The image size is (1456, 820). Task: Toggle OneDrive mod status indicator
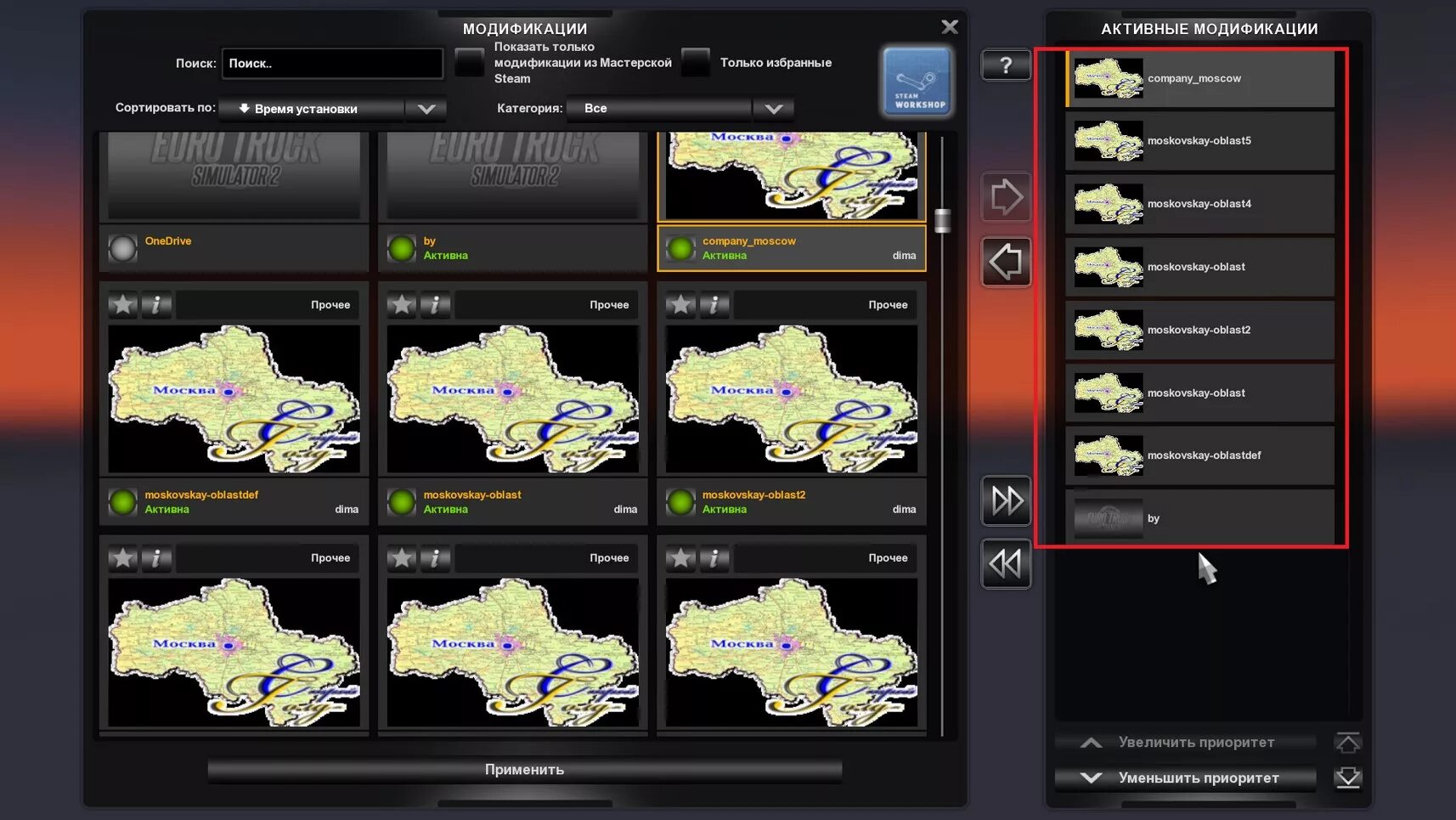pos(123,248)
